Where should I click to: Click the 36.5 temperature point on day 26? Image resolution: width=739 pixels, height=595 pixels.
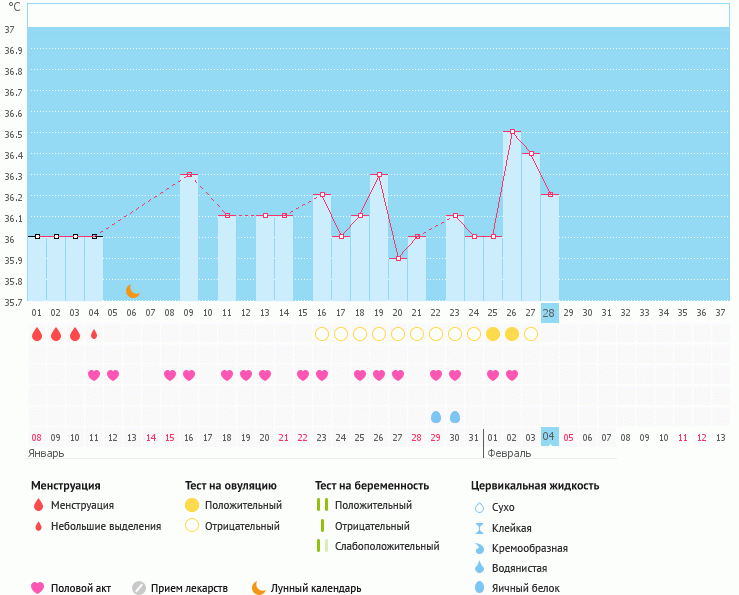pyautogui.click(x=512, y=131)
